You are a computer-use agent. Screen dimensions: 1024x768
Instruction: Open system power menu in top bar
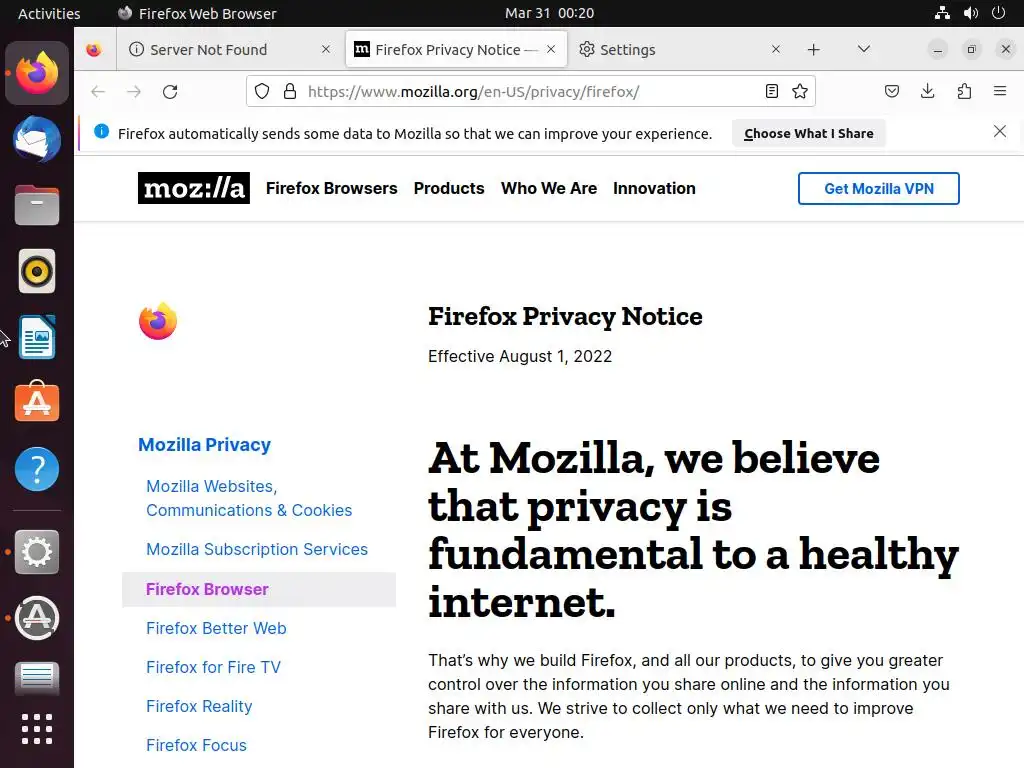999,13
